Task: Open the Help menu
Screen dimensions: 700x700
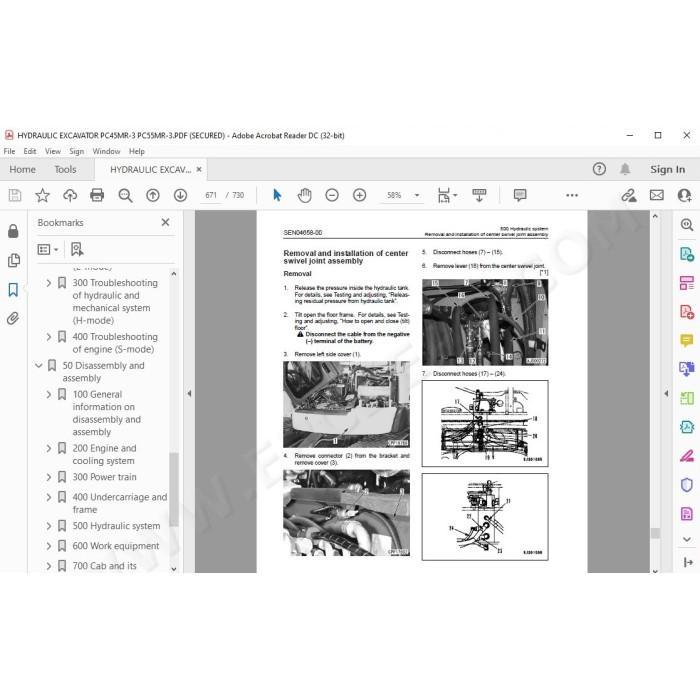Action: click(137, 151)
